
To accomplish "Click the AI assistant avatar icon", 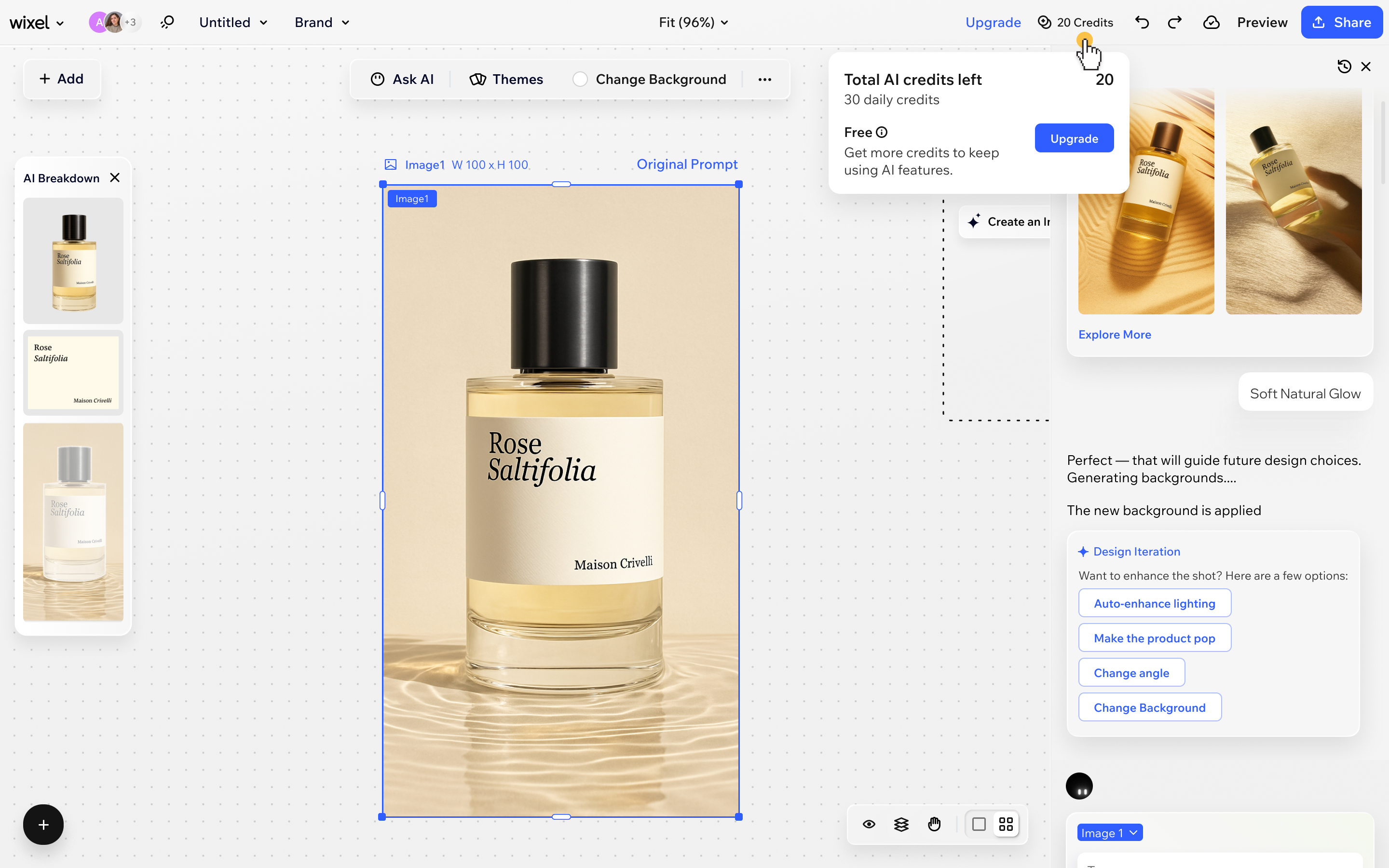I will tap(1079, 786).
